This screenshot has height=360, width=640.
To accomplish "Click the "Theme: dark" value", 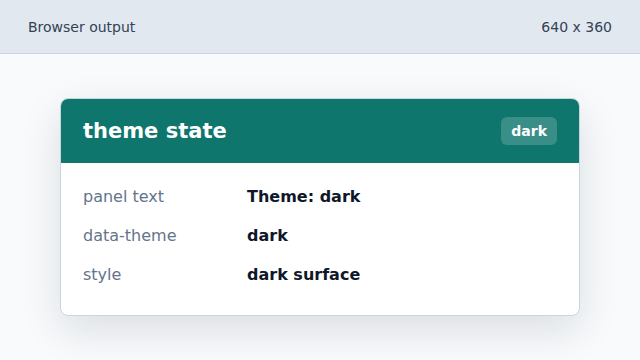I will (304, 196).
